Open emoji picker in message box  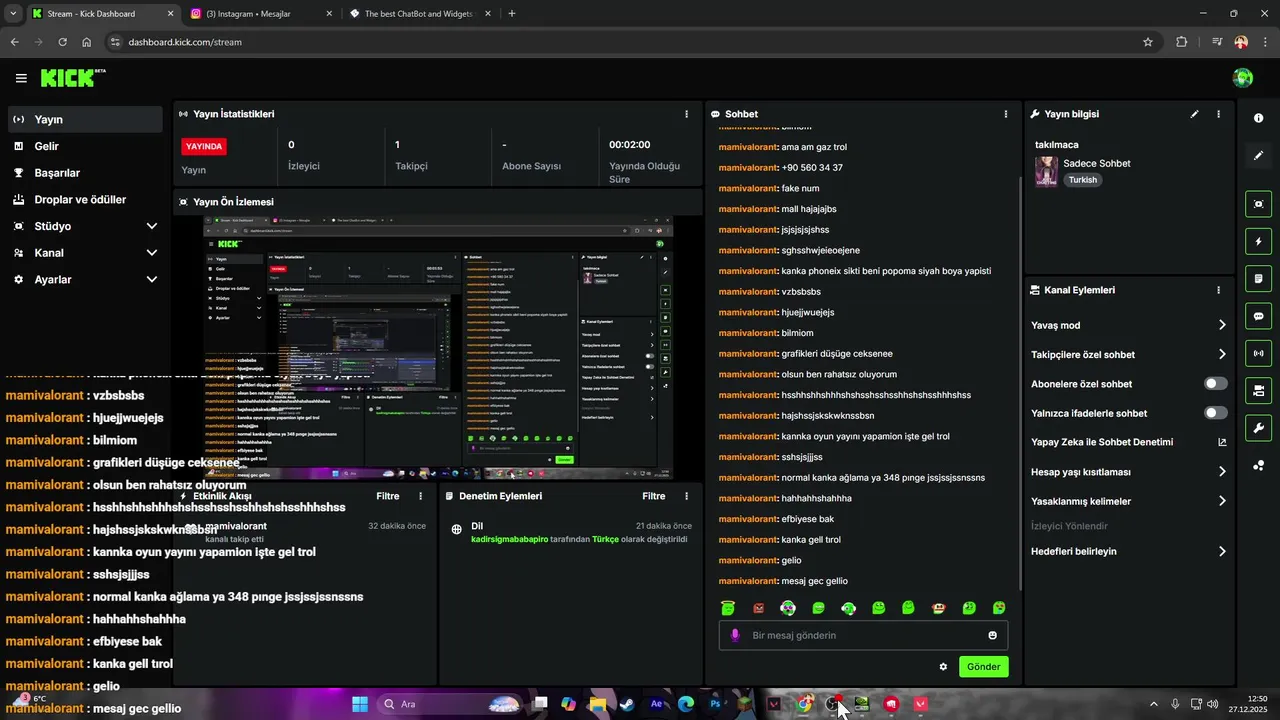pos(992,635)
